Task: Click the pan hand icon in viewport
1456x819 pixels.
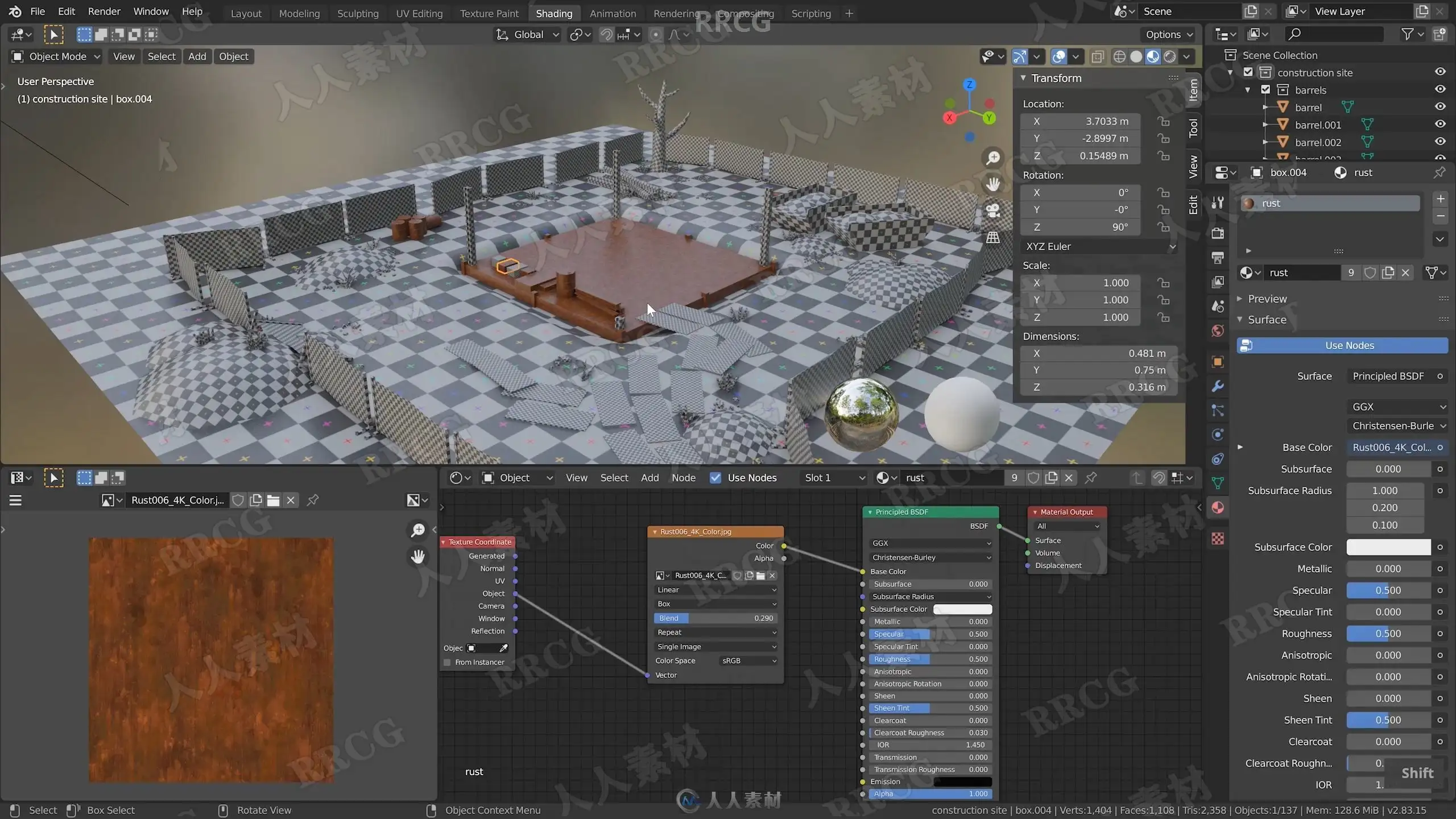Action: (993, 184)
